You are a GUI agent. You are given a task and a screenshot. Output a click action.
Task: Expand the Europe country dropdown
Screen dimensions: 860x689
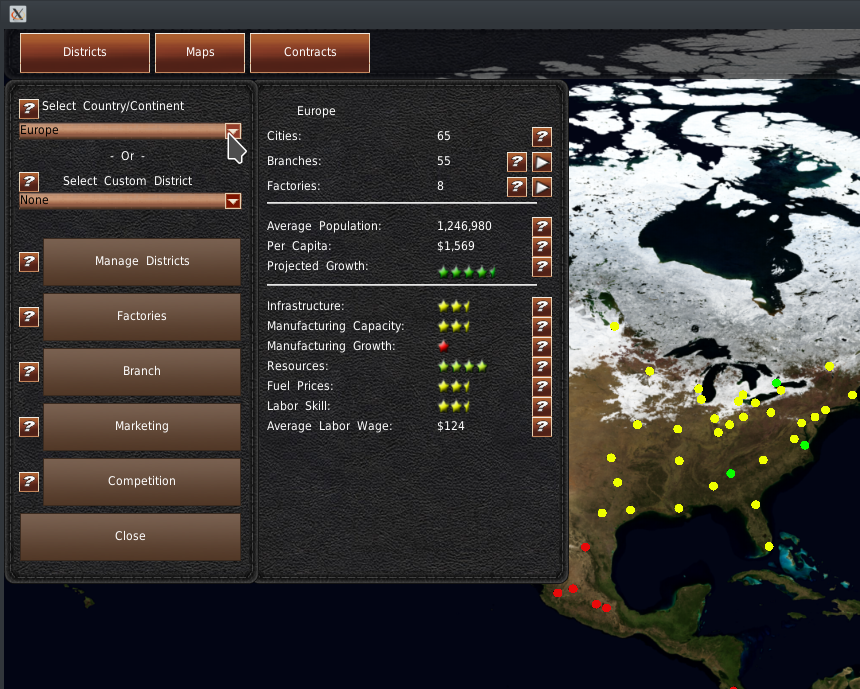pyautogui.click(x=233, y=131)
